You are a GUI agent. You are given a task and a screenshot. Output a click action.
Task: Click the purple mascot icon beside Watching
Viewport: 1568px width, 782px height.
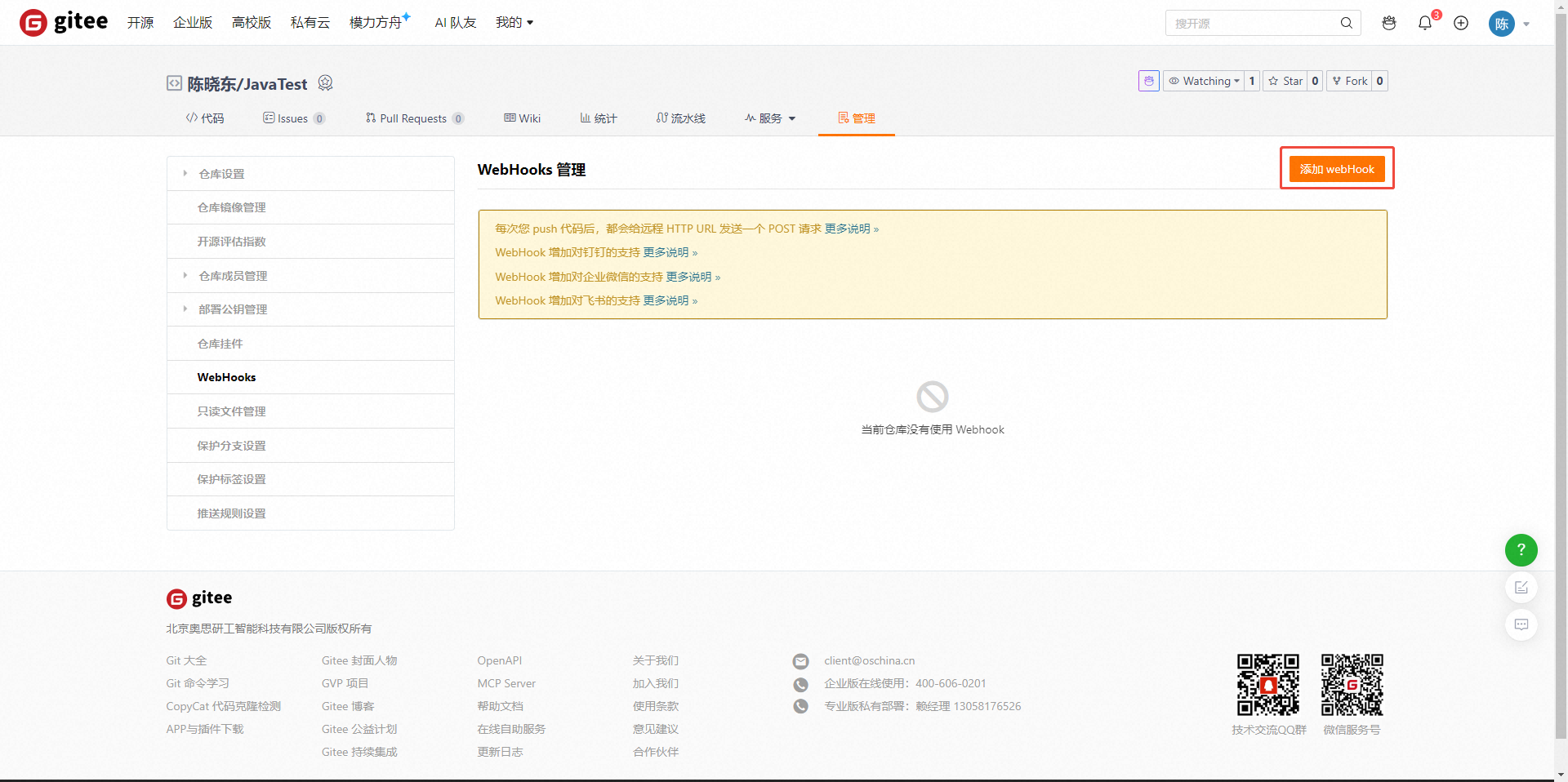pyautogui.click(x=1148, y=81)
